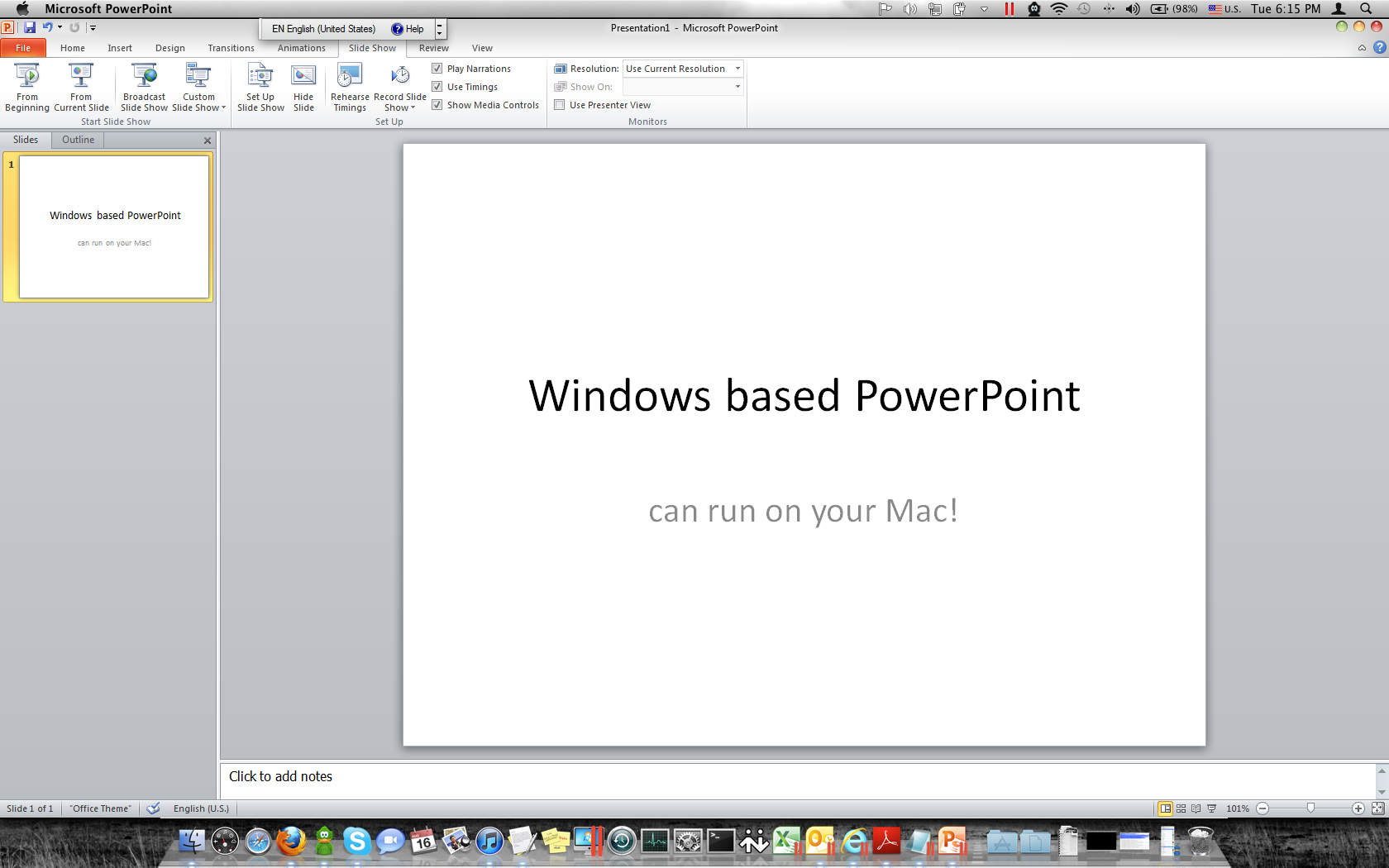
Task: Open the Undo history dropdown arrow
Action: [60, 27]
